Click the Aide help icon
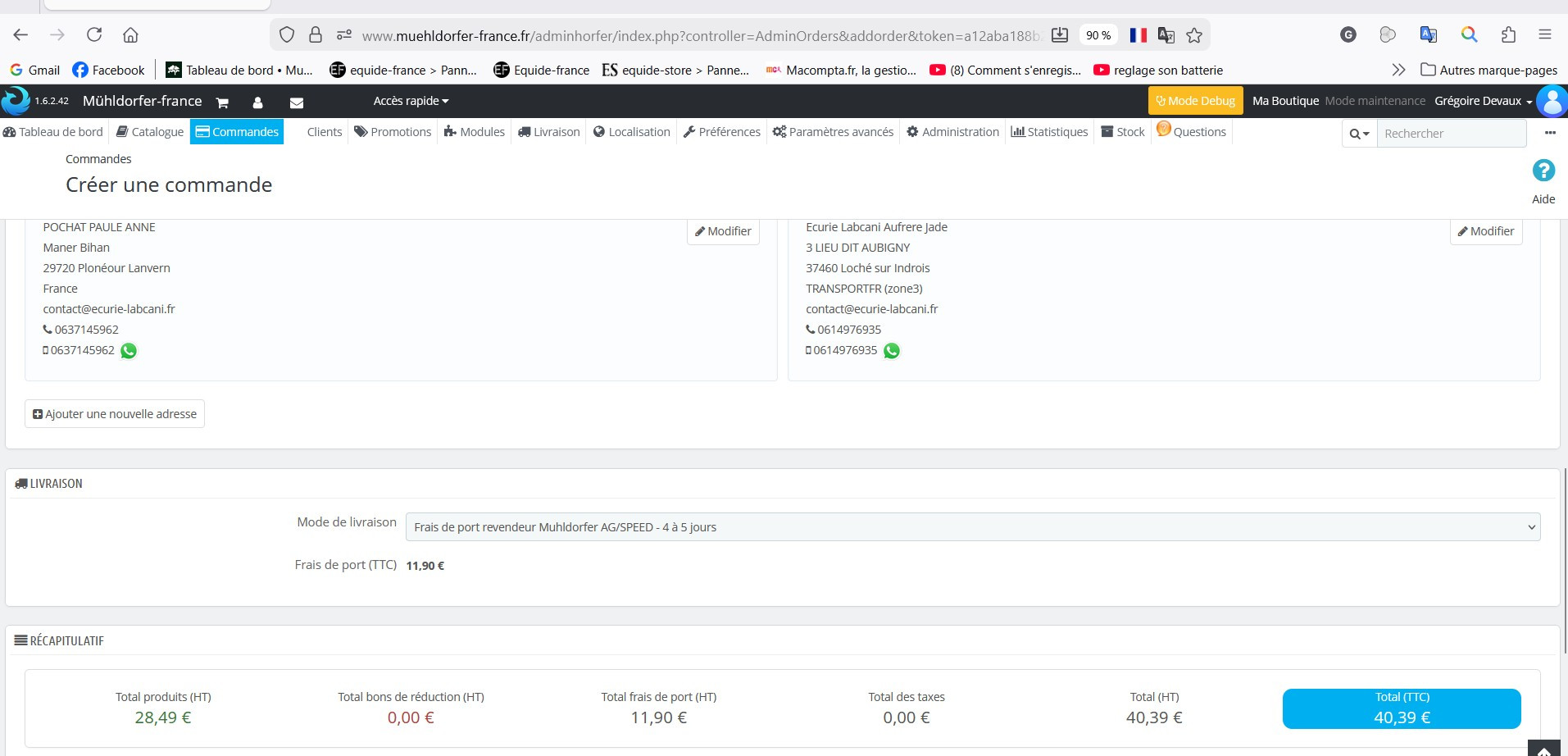 point(1543,171)
